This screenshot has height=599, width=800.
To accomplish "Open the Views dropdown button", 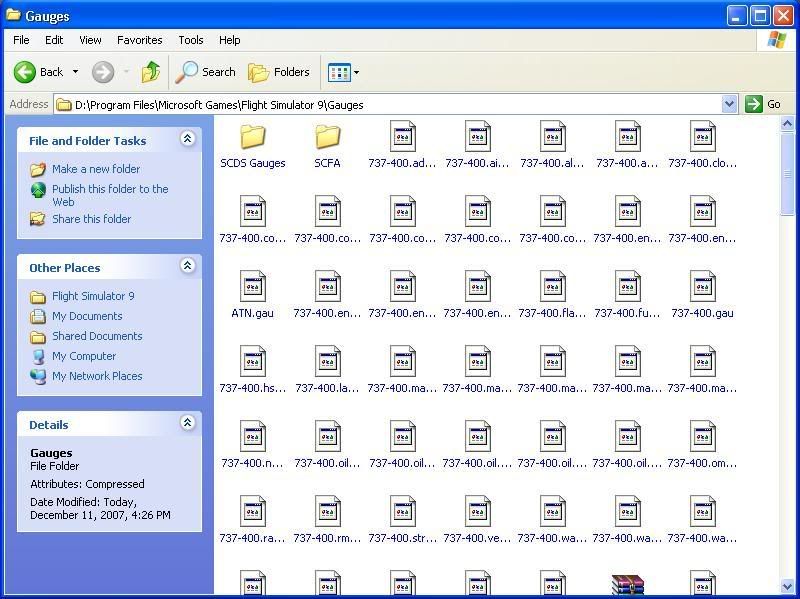I will click(x=344, y=72).
